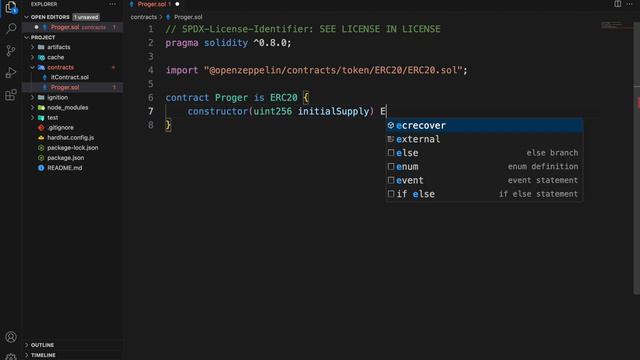
Task: Select the Proger.sol editor tab
Action: [x=154, y=4]
